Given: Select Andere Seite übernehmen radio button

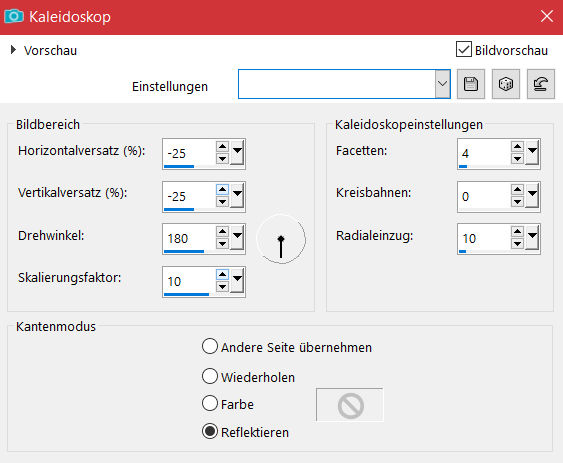Looking at the screenshot, I should coord(210,347).
